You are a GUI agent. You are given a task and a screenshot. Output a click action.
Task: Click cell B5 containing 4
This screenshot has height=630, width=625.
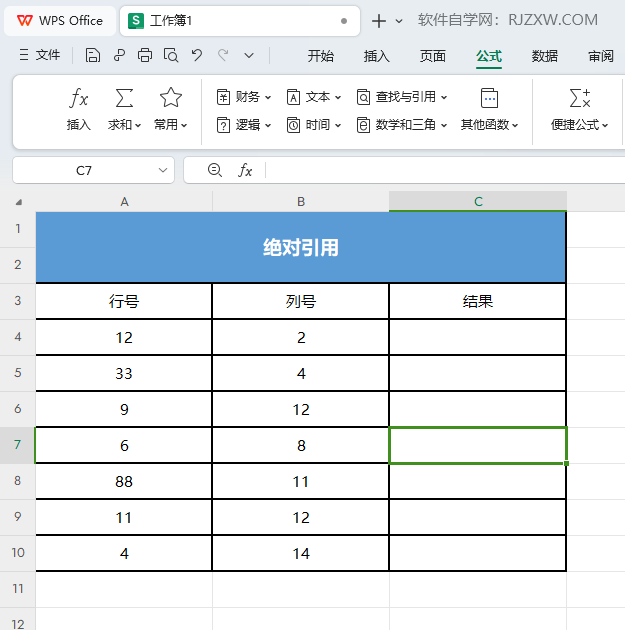tap(301, 373)
